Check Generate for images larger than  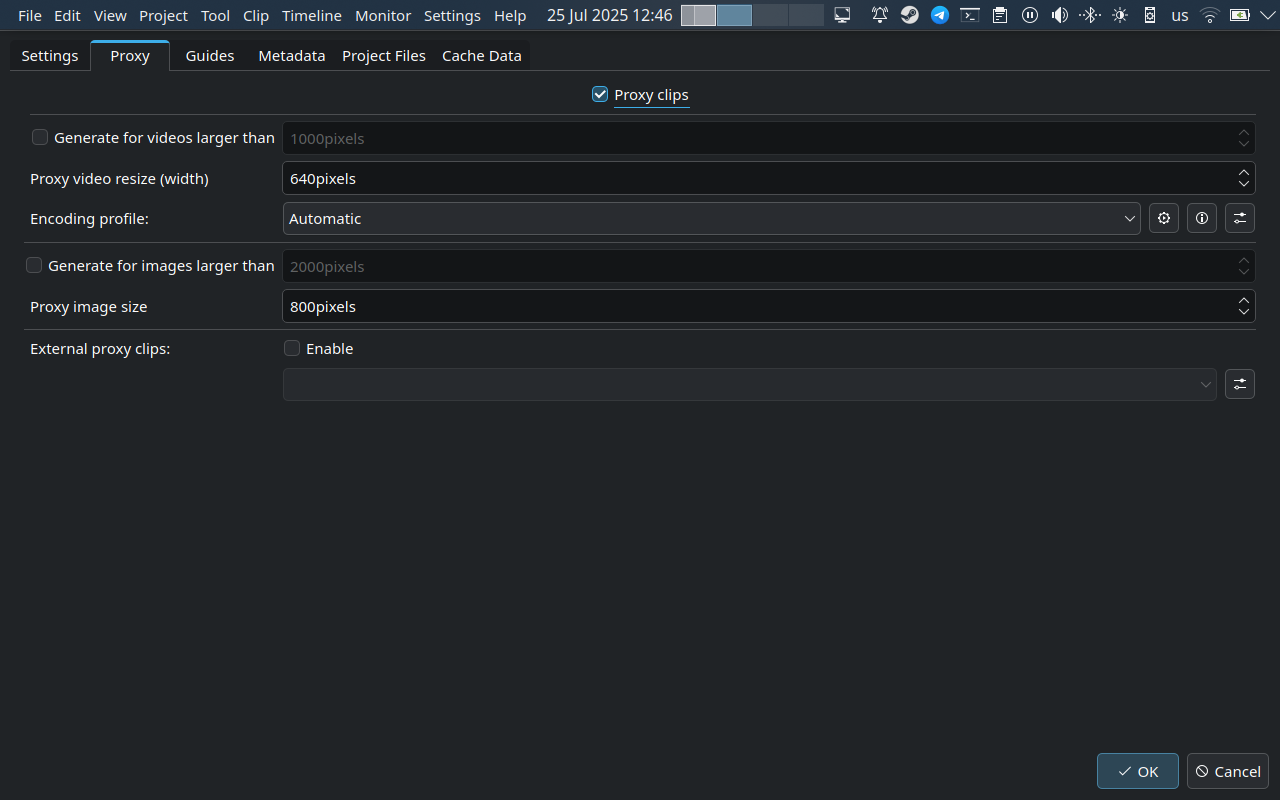[x=34, y=266]
